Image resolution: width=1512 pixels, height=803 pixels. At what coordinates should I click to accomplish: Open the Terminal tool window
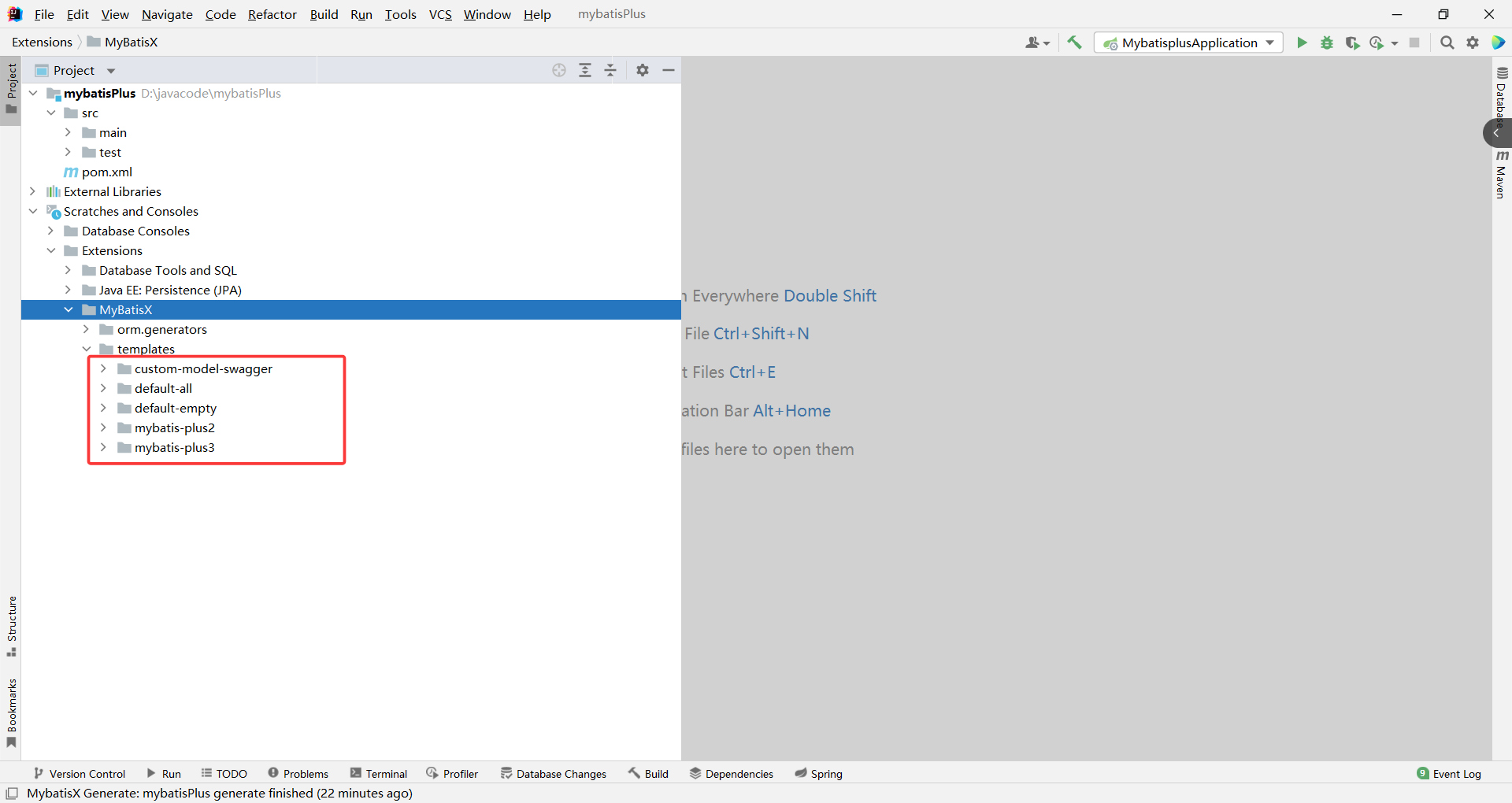pos(379,774)
